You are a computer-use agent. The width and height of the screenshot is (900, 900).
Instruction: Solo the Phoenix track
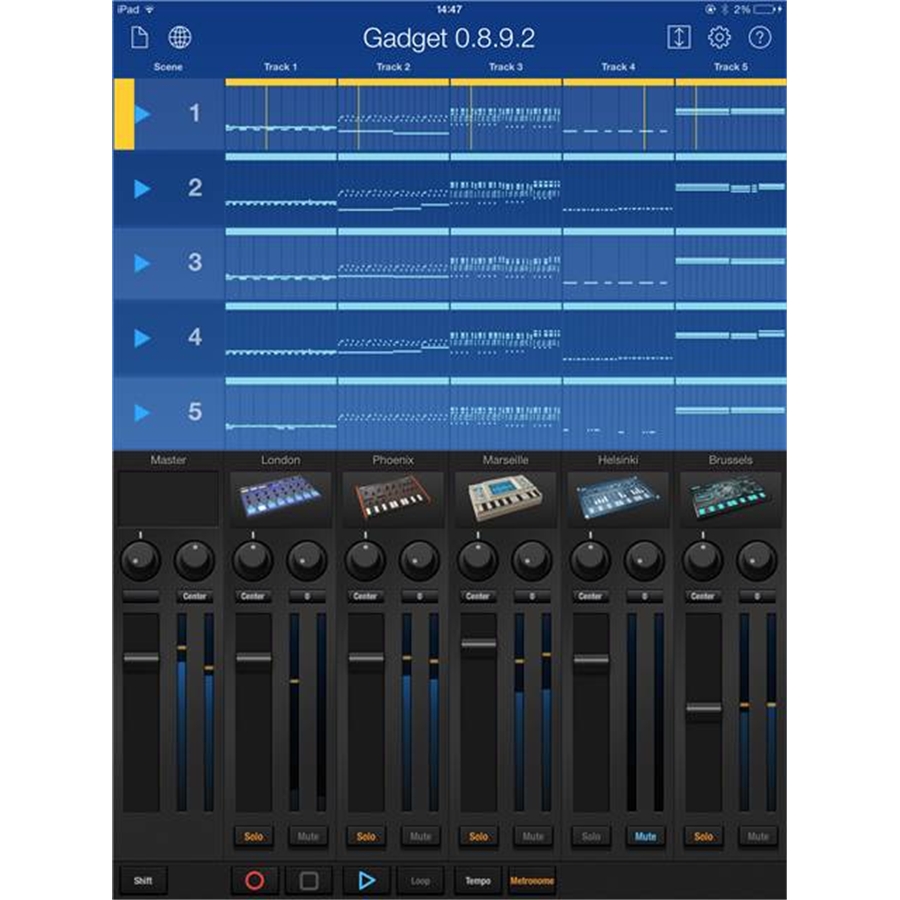click(366, 836)
